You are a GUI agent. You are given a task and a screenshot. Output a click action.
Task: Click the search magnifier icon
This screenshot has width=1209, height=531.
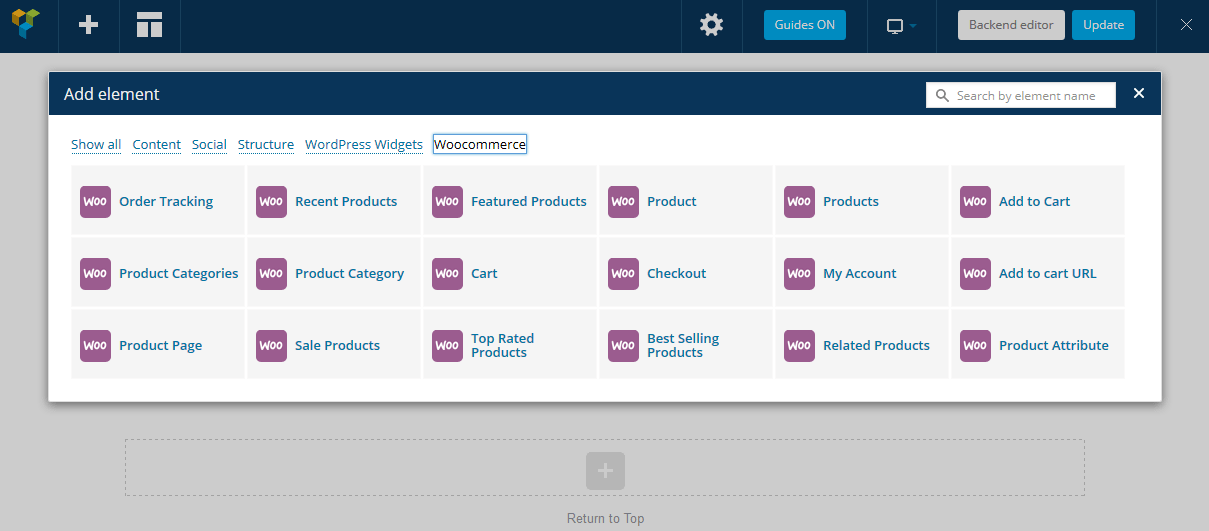click(x=942, y=96)
